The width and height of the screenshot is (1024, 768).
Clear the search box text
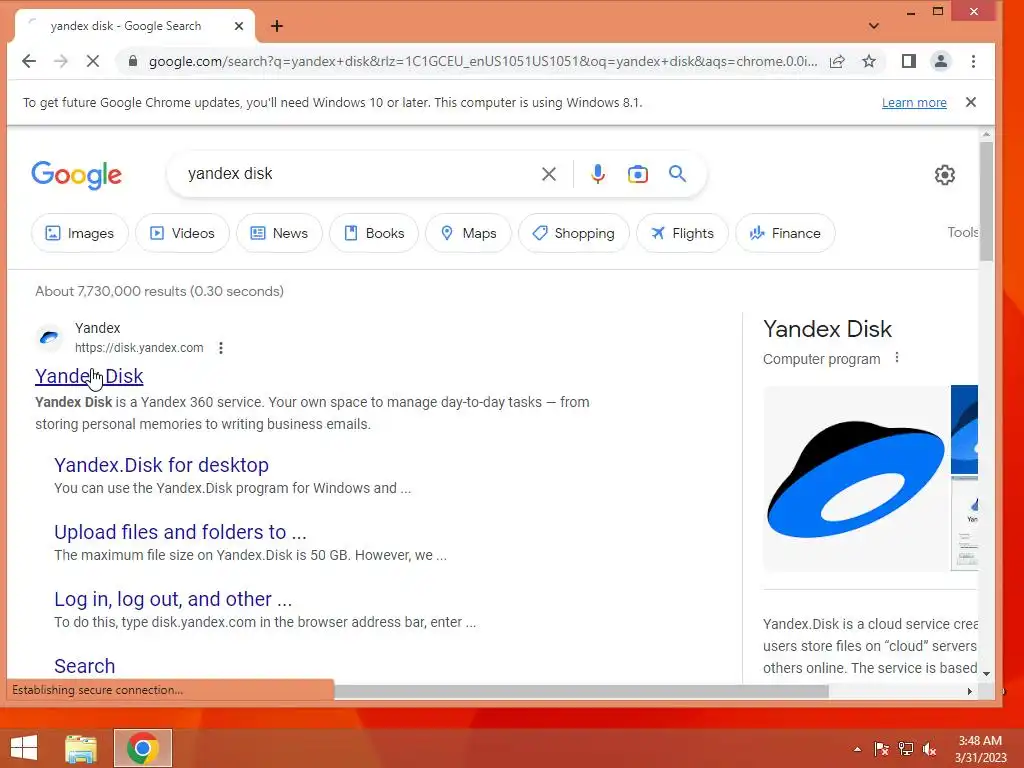549,174
